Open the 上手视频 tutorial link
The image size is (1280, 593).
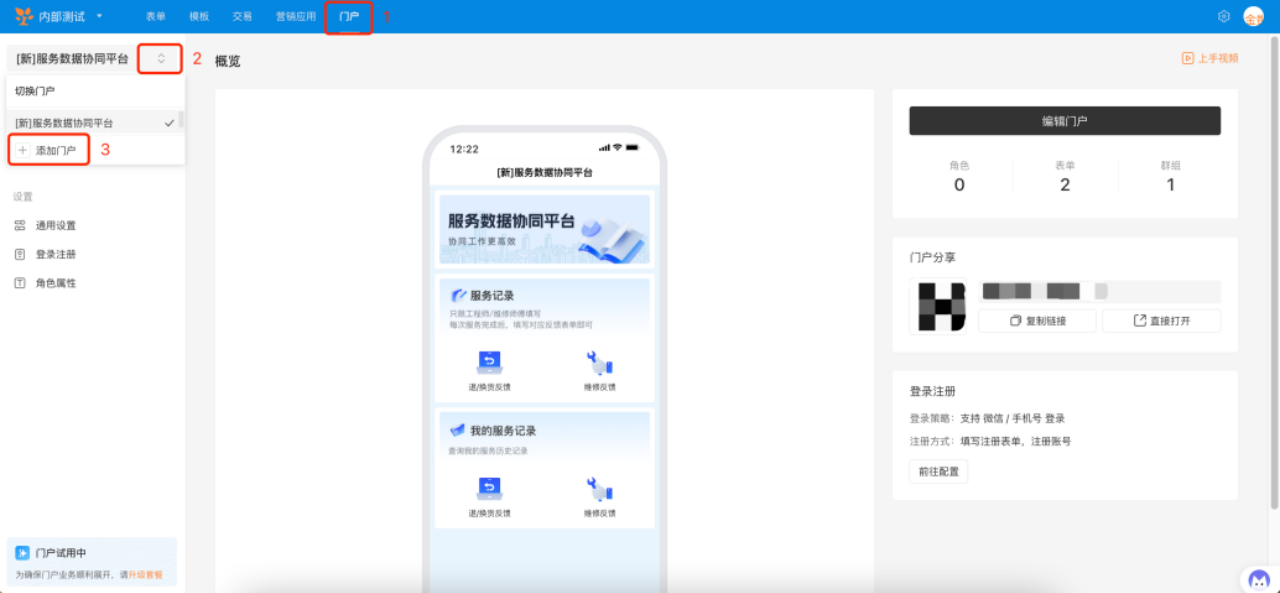1218,58
